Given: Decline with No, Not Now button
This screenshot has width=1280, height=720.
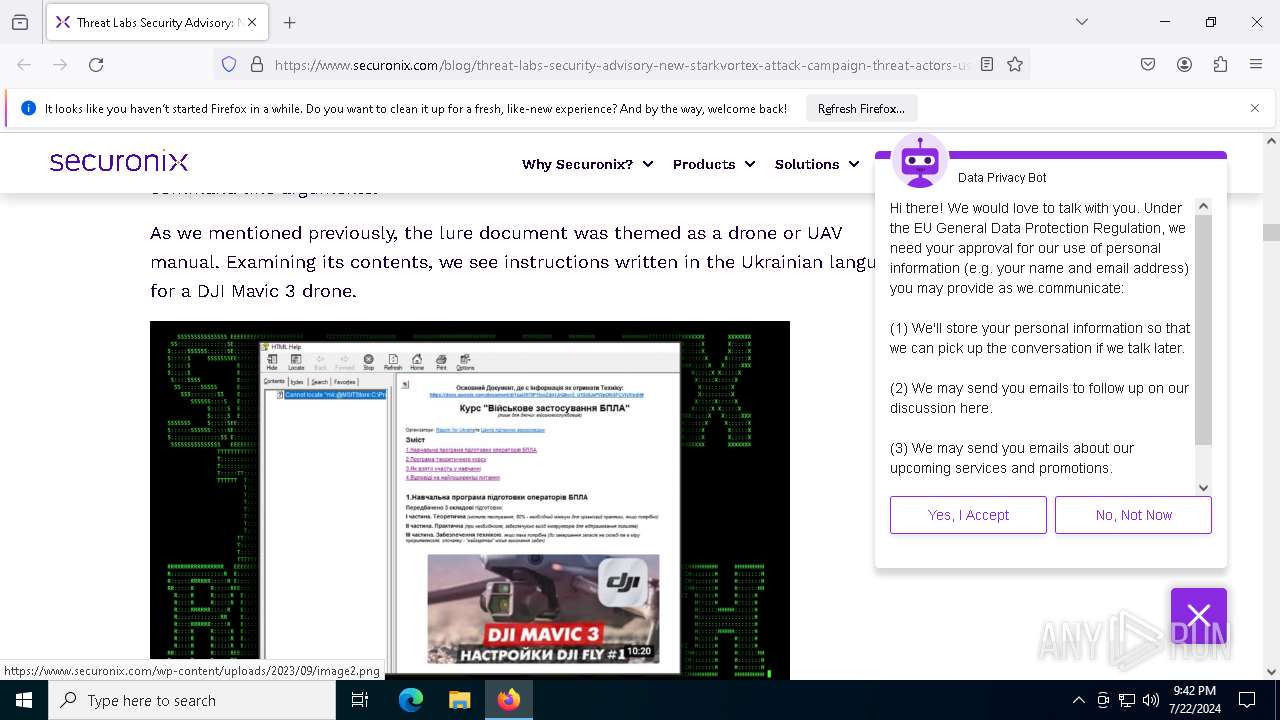Looking at the screenshot, I should (x=1133, y=515).
